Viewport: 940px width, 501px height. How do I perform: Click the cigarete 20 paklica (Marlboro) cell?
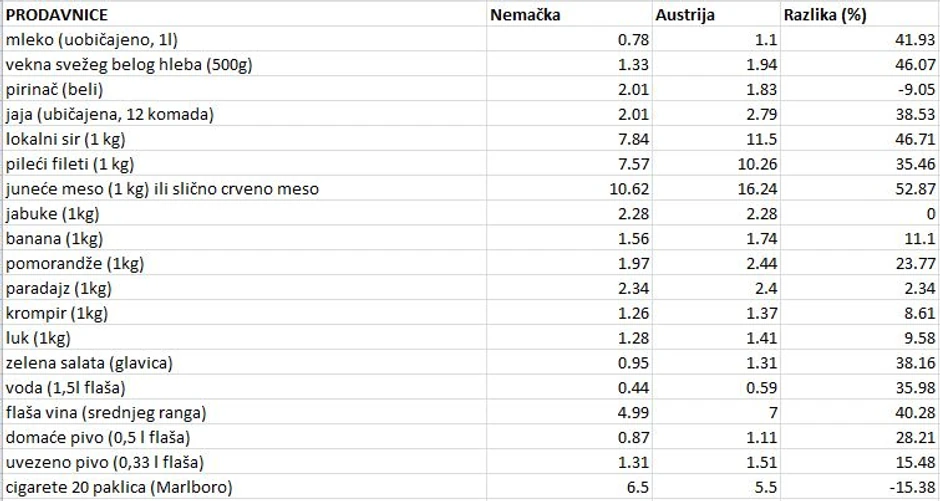click(118, 487)
